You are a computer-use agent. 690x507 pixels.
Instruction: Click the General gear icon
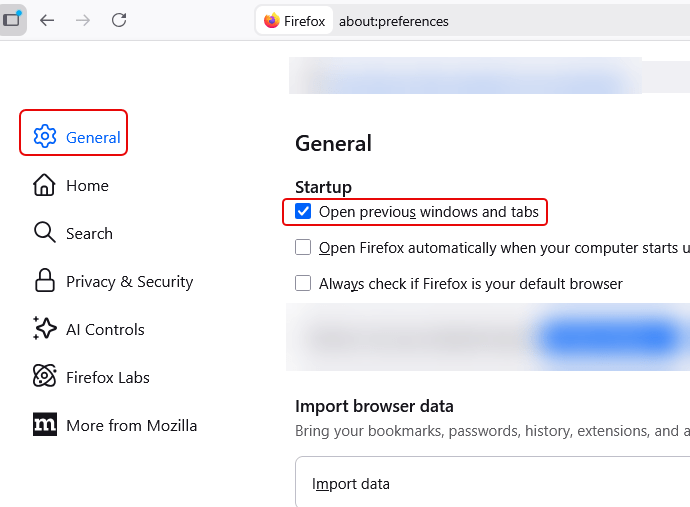click(45, 137)
